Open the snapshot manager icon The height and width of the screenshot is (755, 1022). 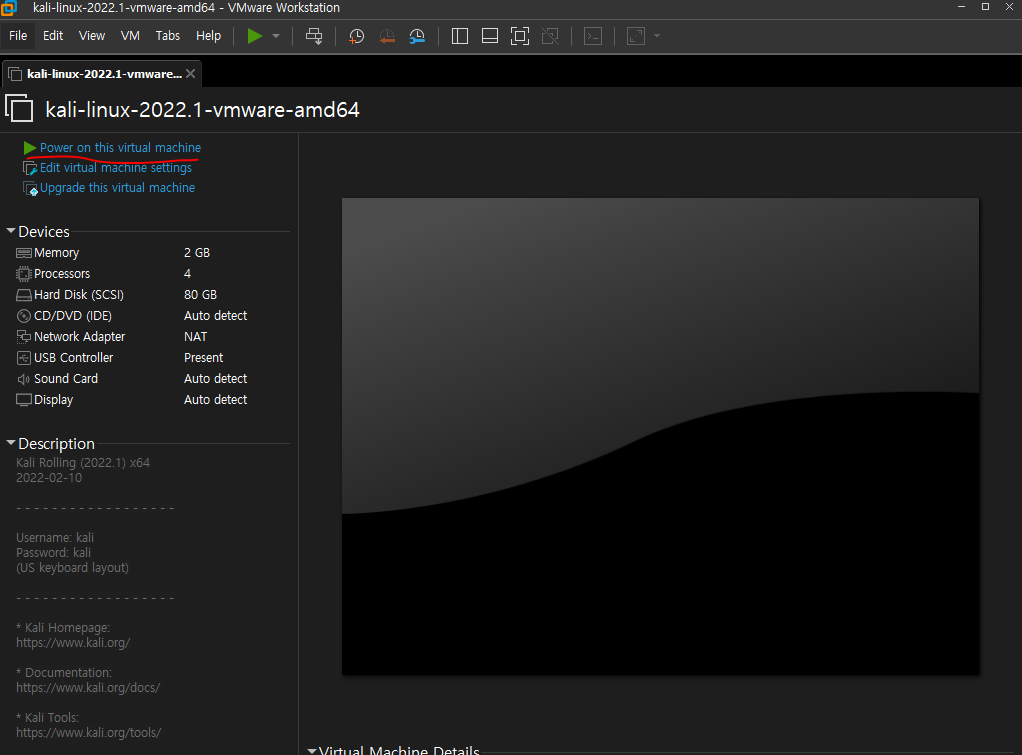pos(417,36)
